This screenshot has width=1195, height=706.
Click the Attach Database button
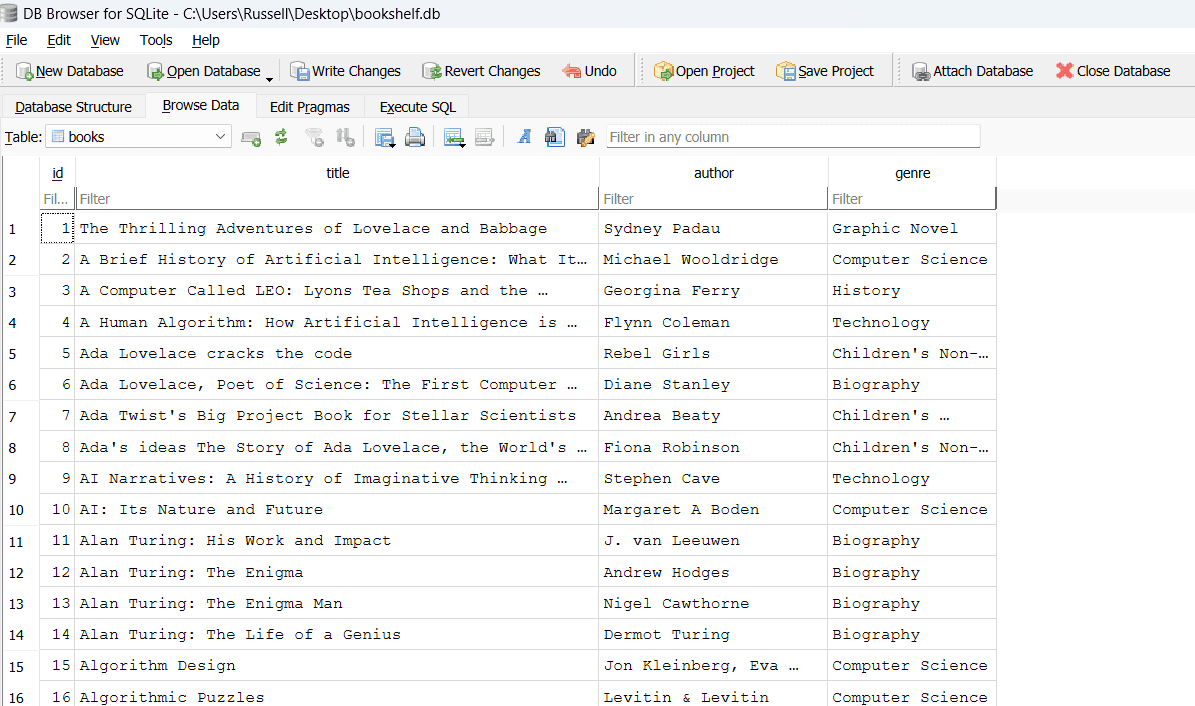point(971,71)
